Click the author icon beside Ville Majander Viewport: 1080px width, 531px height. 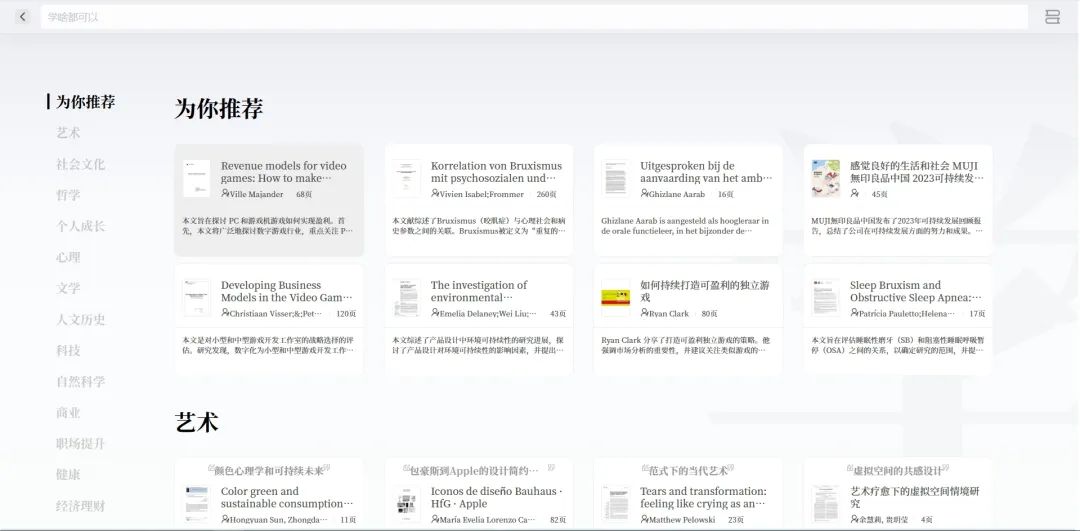tap(225, 194)
